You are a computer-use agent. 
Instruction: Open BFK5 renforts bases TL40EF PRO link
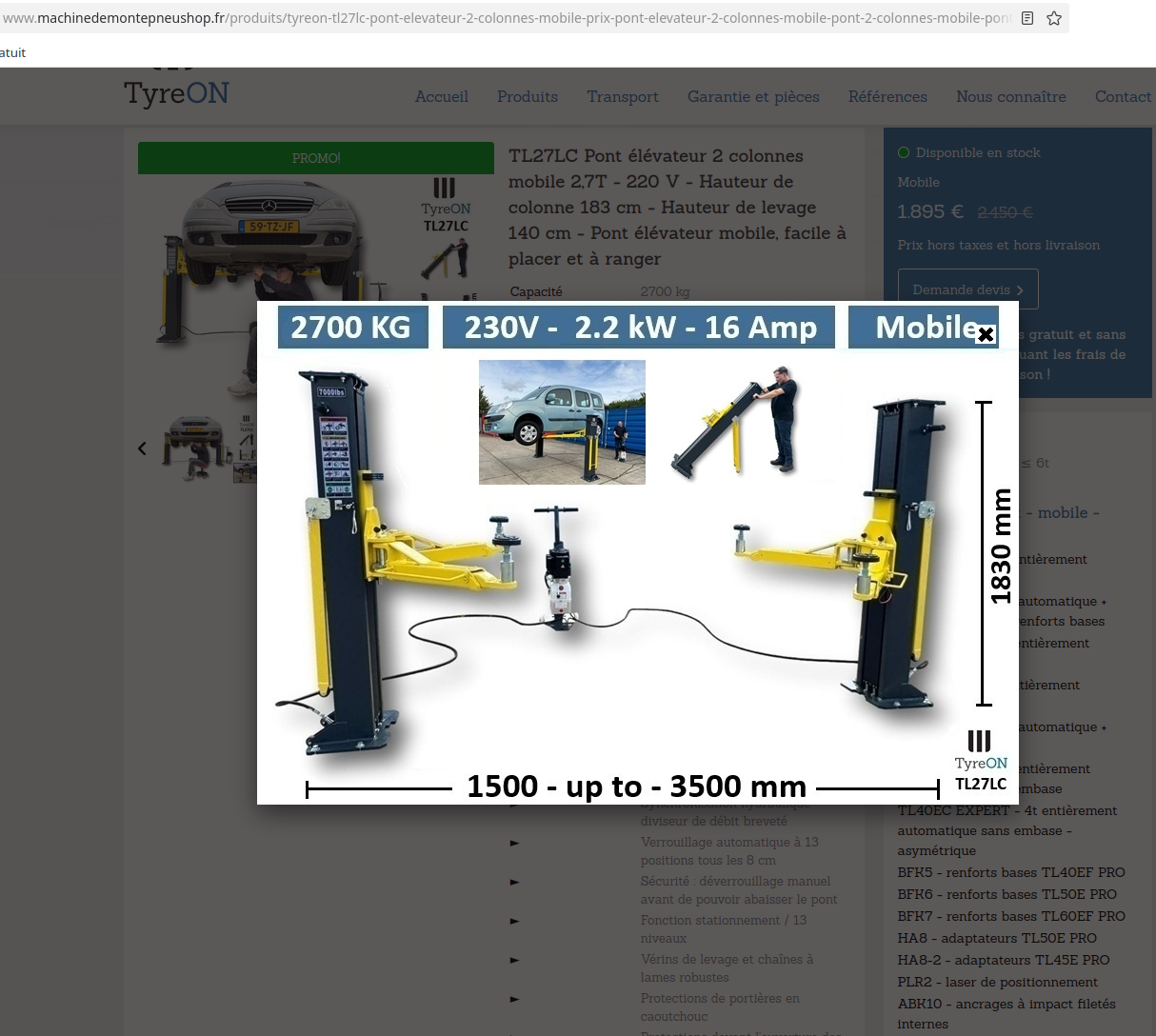click(1010, 872)
